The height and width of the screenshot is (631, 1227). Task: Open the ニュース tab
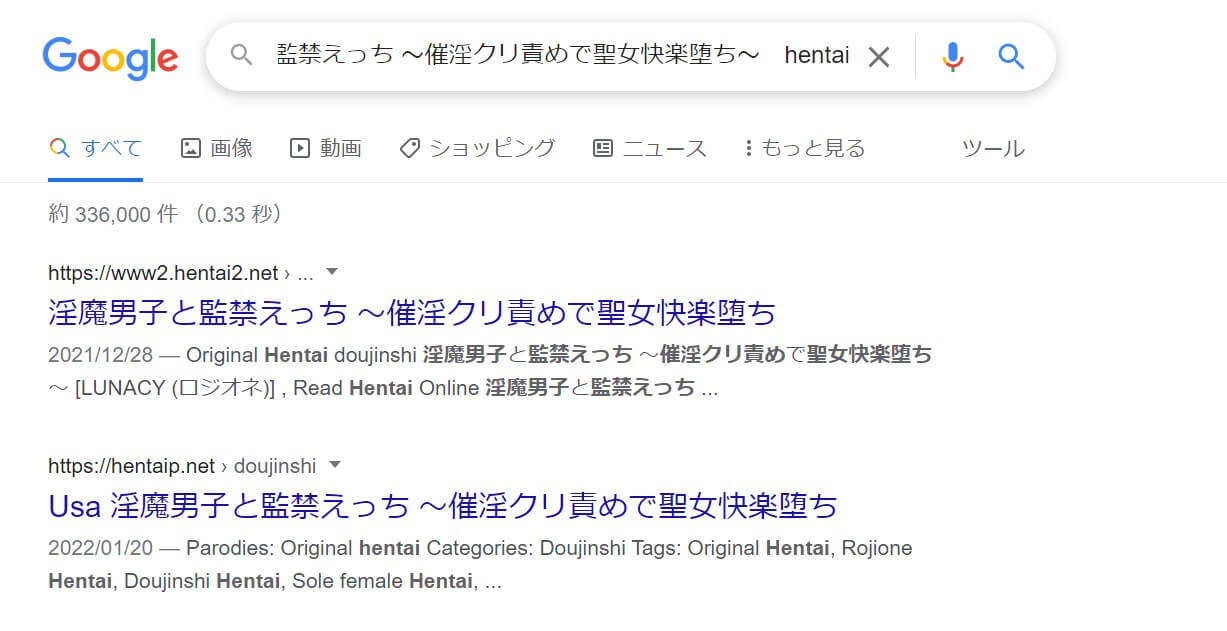pyautogui.click(x=650, y=149)
